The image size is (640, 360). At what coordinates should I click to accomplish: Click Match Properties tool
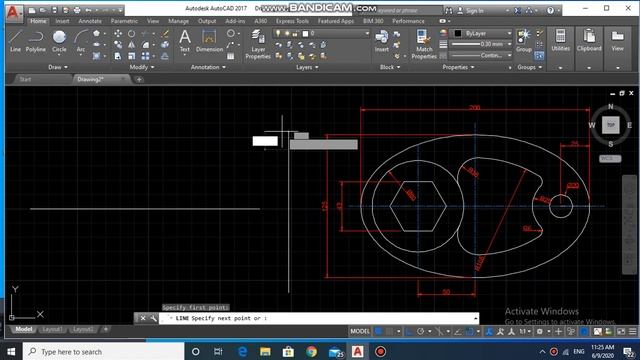[x=424, y=44]
